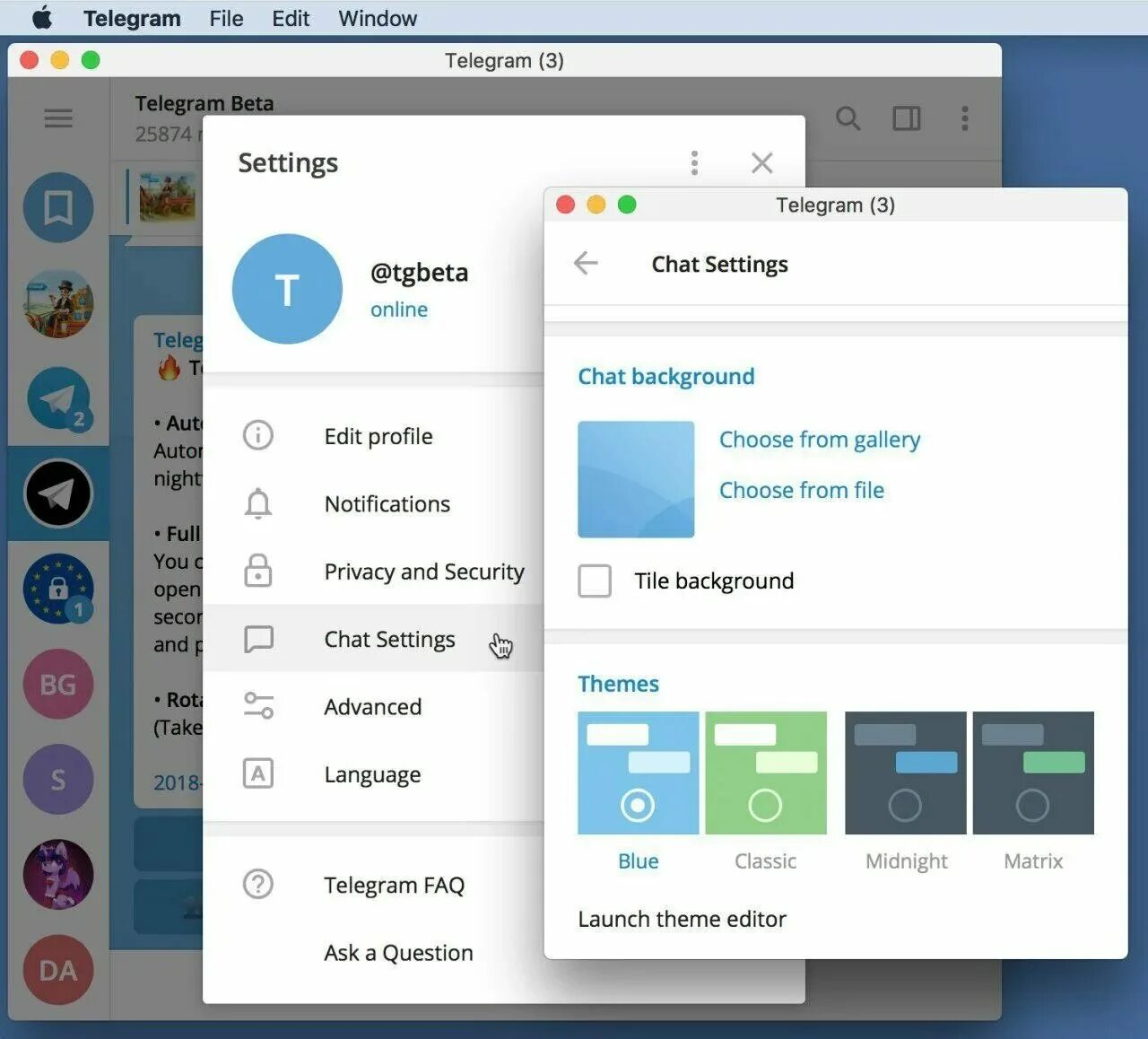The width and height of the screenshot is (1148, 1039).
Task: Select the black Telegram Beta chat icon
Action: click(x=58, y=493)
